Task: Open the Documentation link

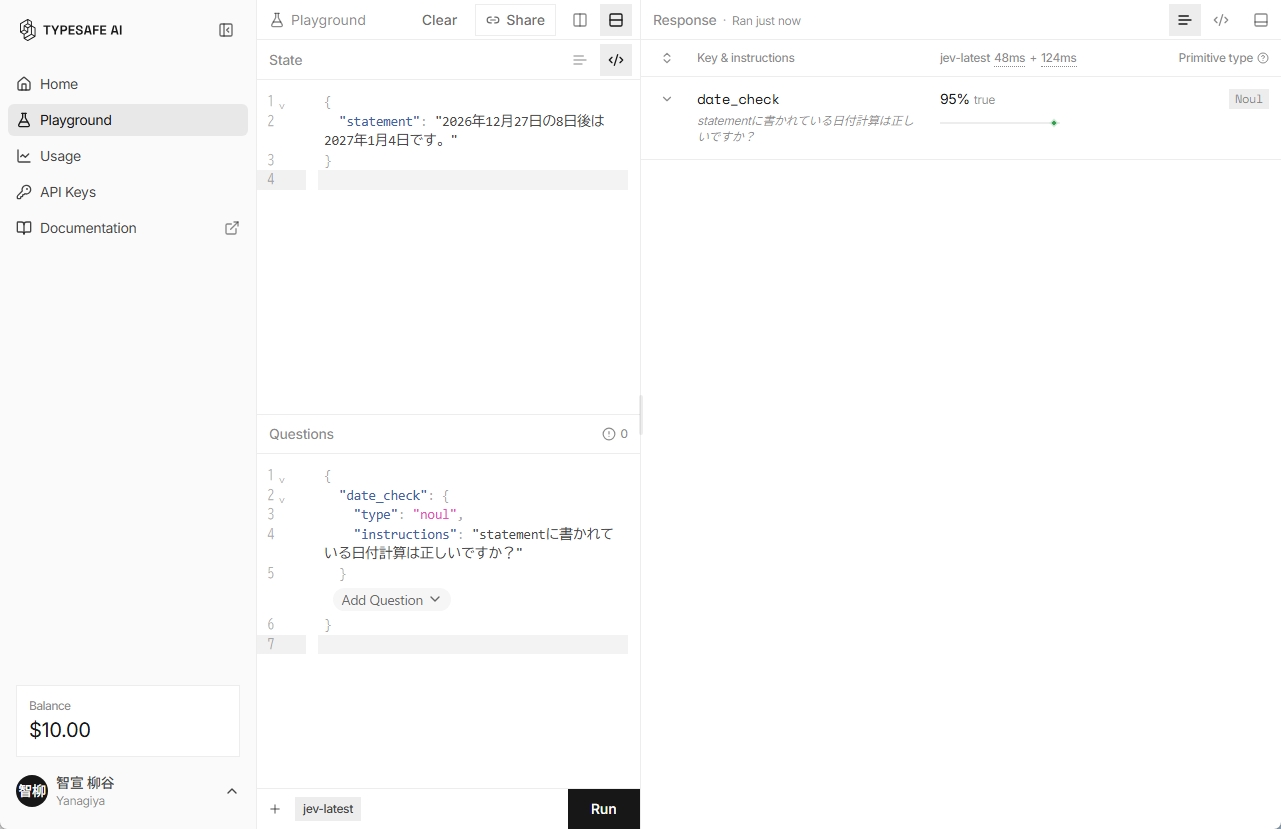Action: [x=128, y=228]
